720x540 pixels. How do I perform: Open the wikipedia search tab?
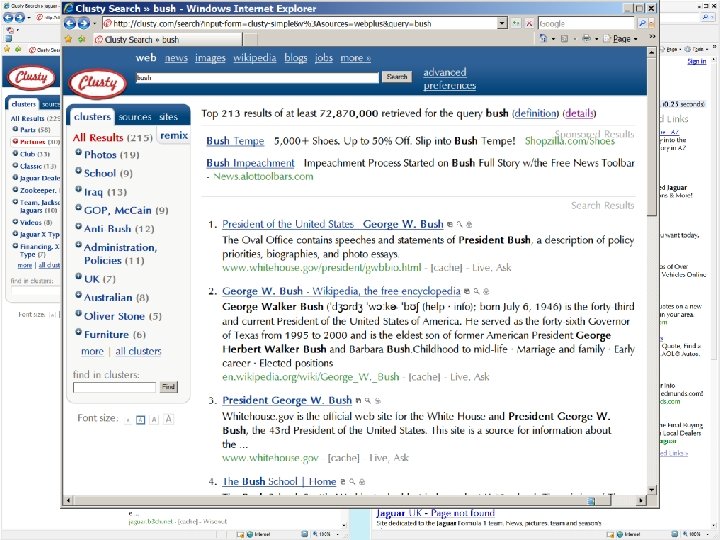(x=255, y=58)
